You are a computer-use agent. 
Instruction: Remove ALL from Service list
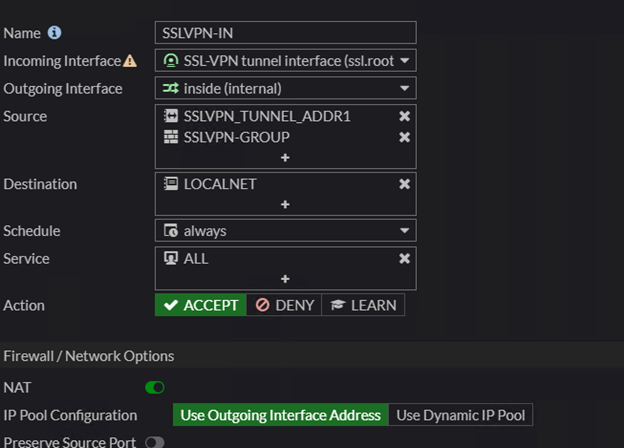(404, 258)
